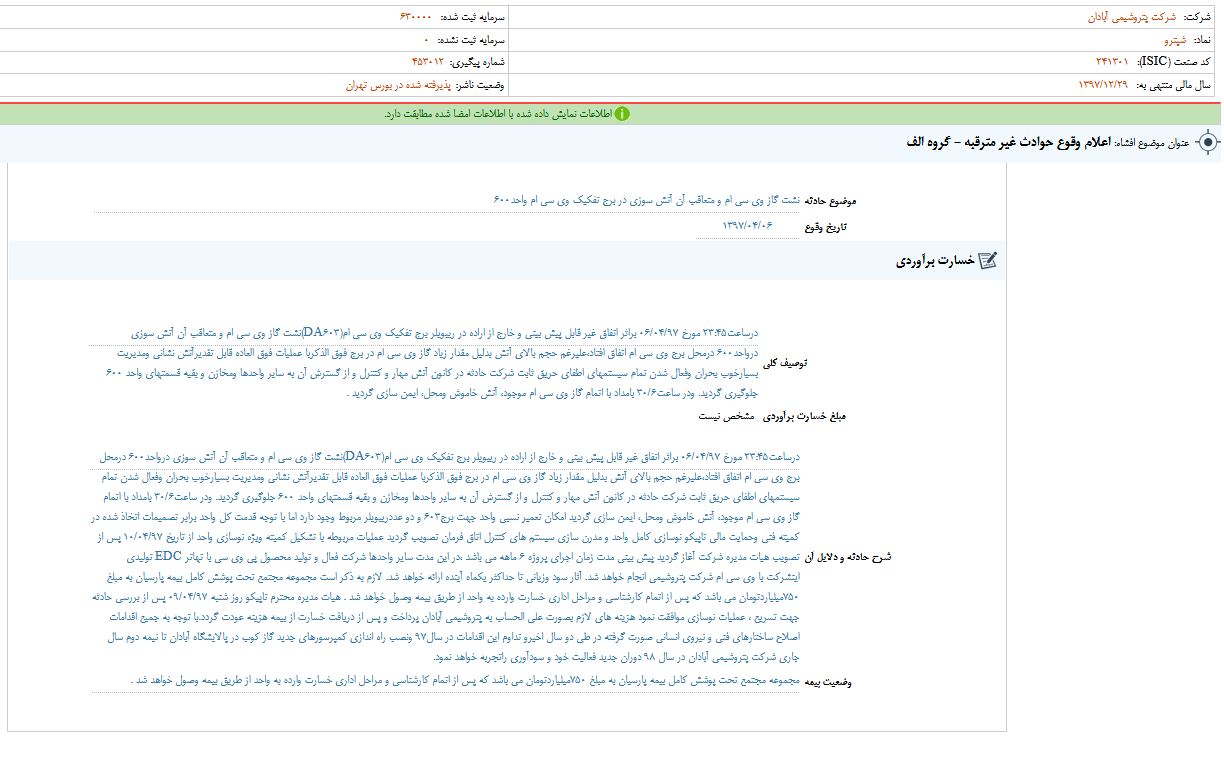The width and height of the screenshot is (1224, 768).
Task: Click the خسارت برآوردی section heading
Action: pos(935,261)
